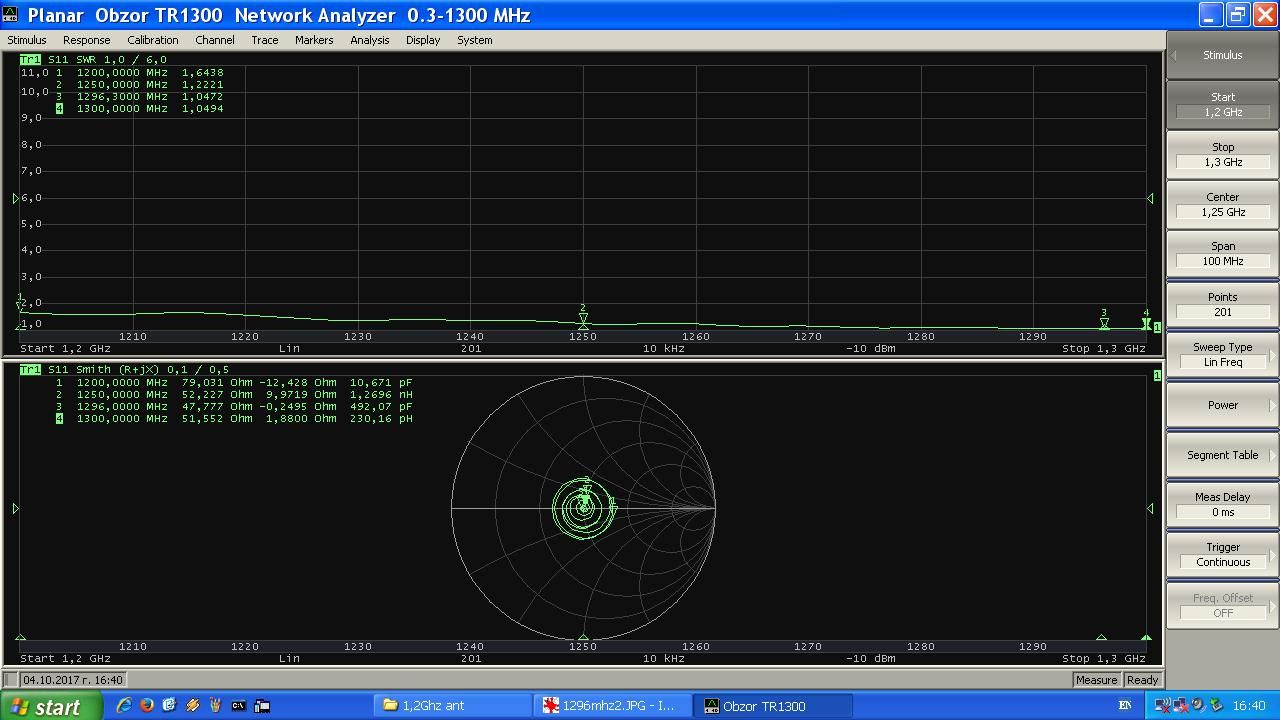1280x720 pixels.
Task: Expand the Power submenu
Action: click(x=1222, y=405)
